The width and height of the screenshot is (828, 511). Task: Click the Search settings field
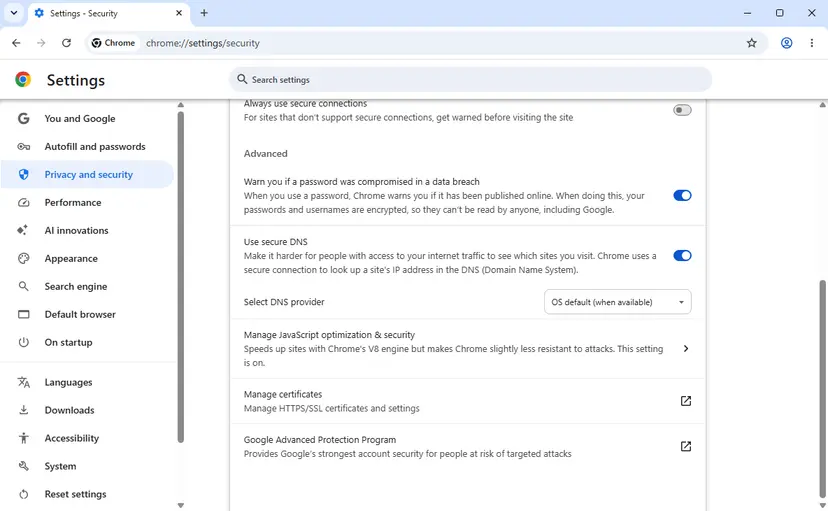coord(470,80)
